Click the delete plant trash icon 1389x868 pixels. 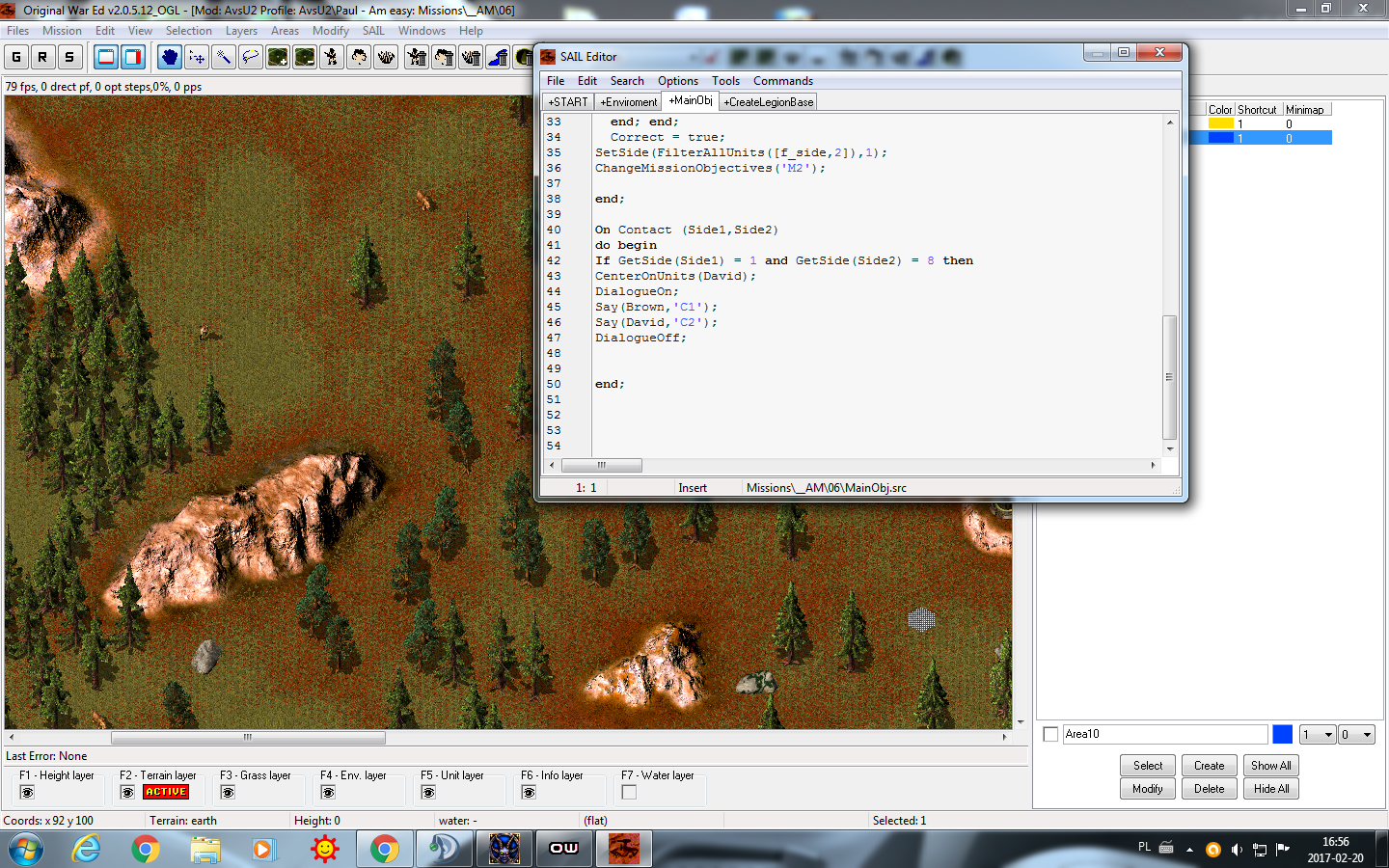(x=471, y=57)
